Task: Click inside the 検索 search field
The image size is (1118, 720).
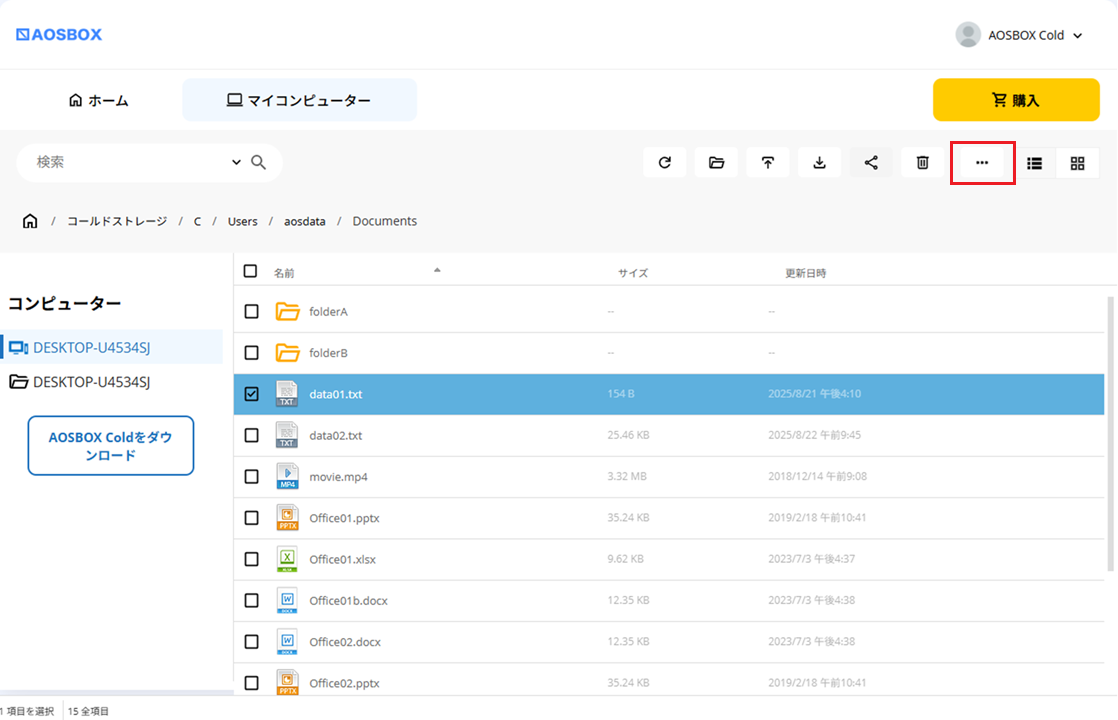Action: 125,162
